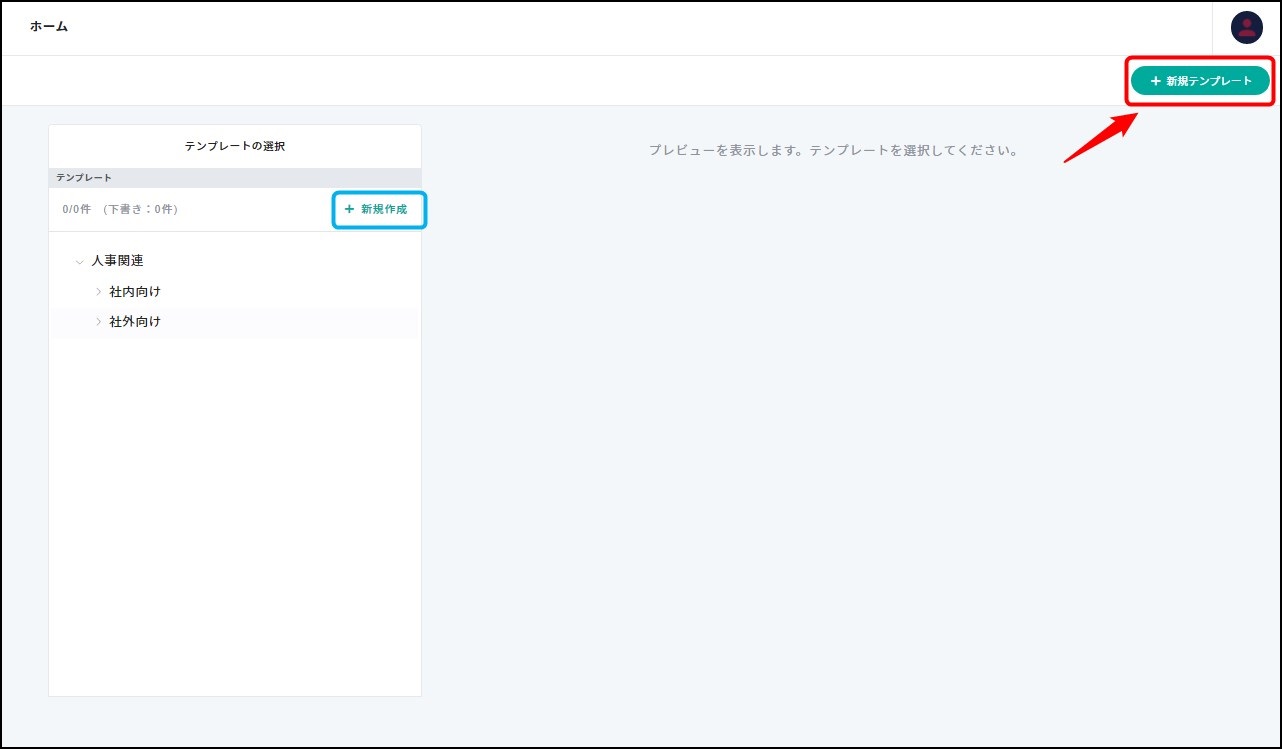The height and width of the screenshot is (749, 1282).
Task: Click the preview placeholder message text
Action: (x=833, y=151)
